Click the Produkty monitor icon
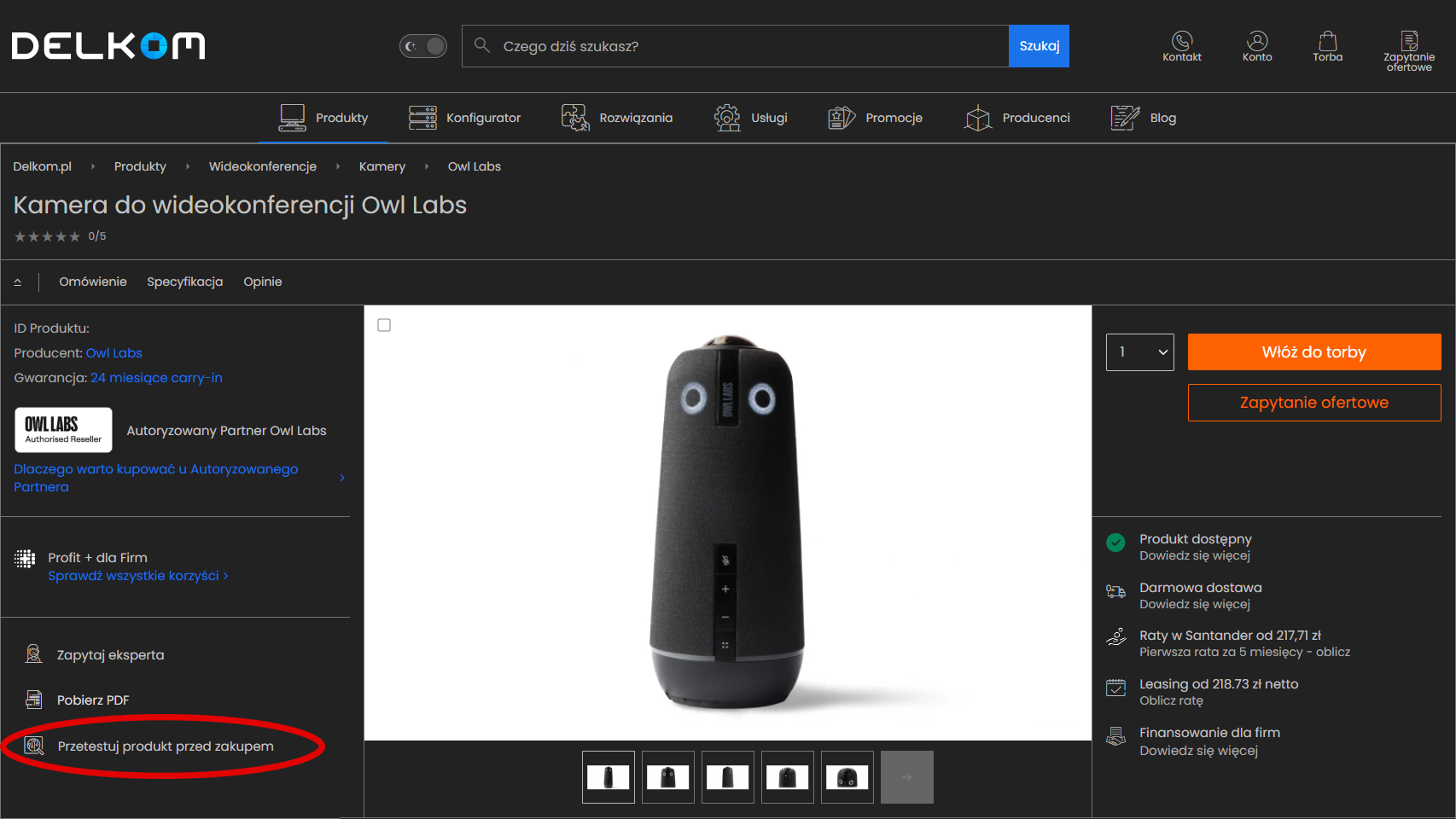Image resolution: width=1456 pixels, height=819 pixels. point(292,118)
